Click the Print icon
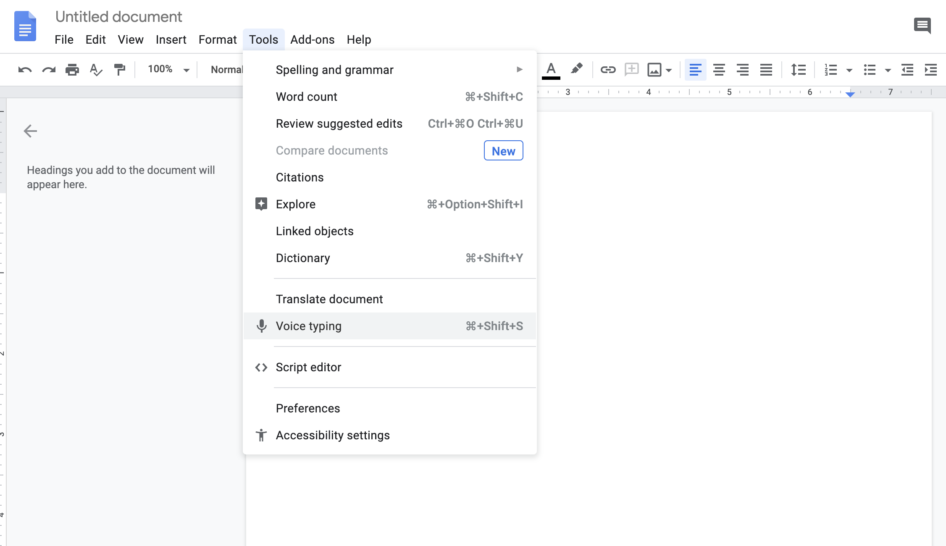 pyautogui.click(x=72, y=70)
